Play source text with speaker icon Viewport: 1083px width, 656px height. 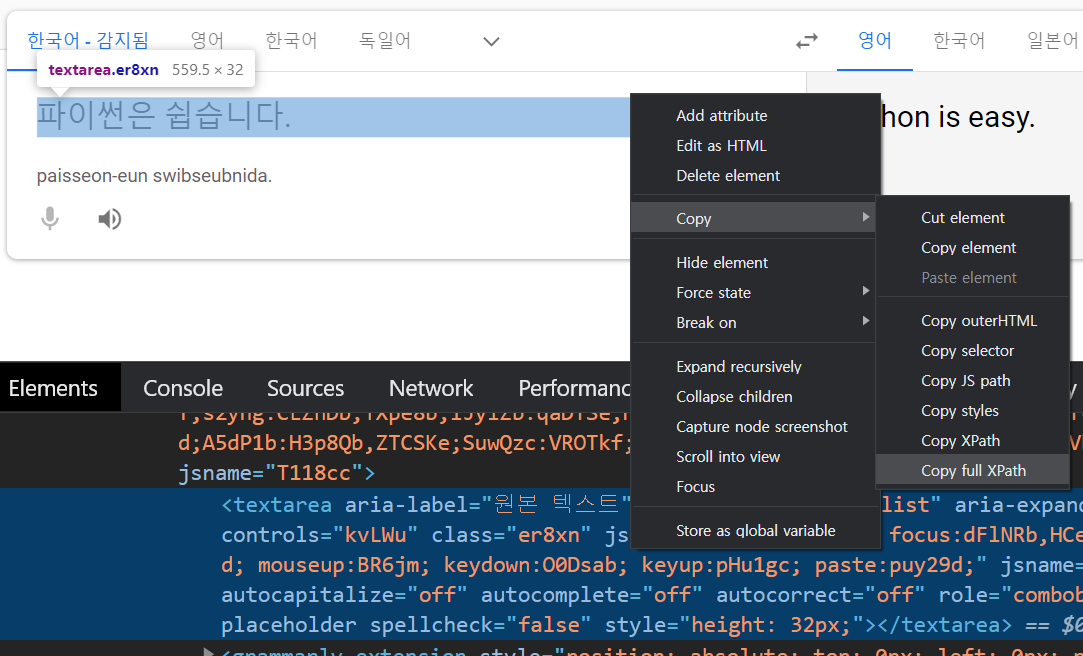point(109,219)
